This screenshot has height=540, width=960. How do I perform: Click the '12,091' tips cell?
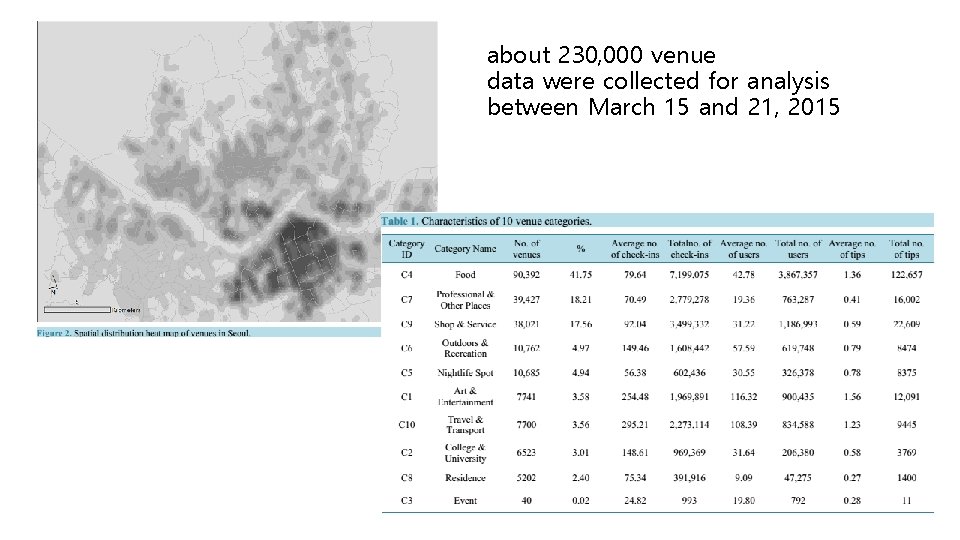pos(906,397)
